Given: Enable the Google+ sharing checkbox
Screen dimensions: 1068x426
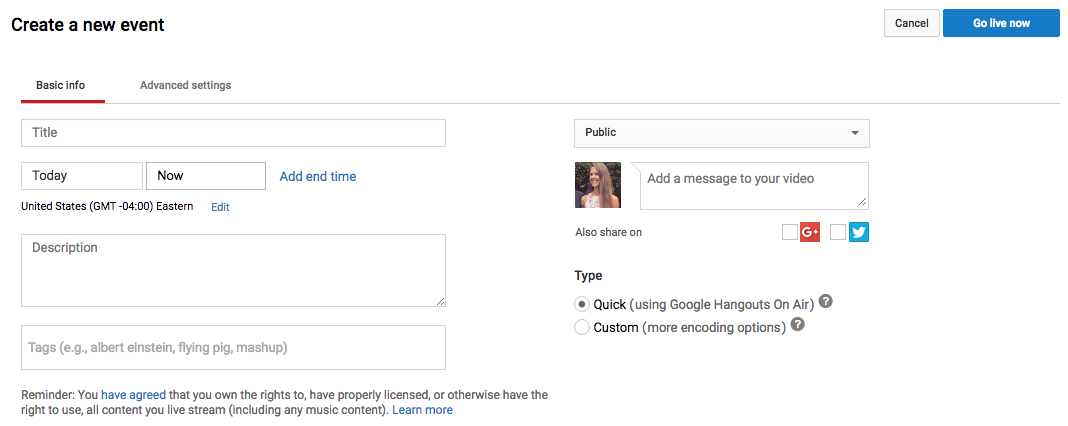Looking at the screenshot, I should point(790,232).
